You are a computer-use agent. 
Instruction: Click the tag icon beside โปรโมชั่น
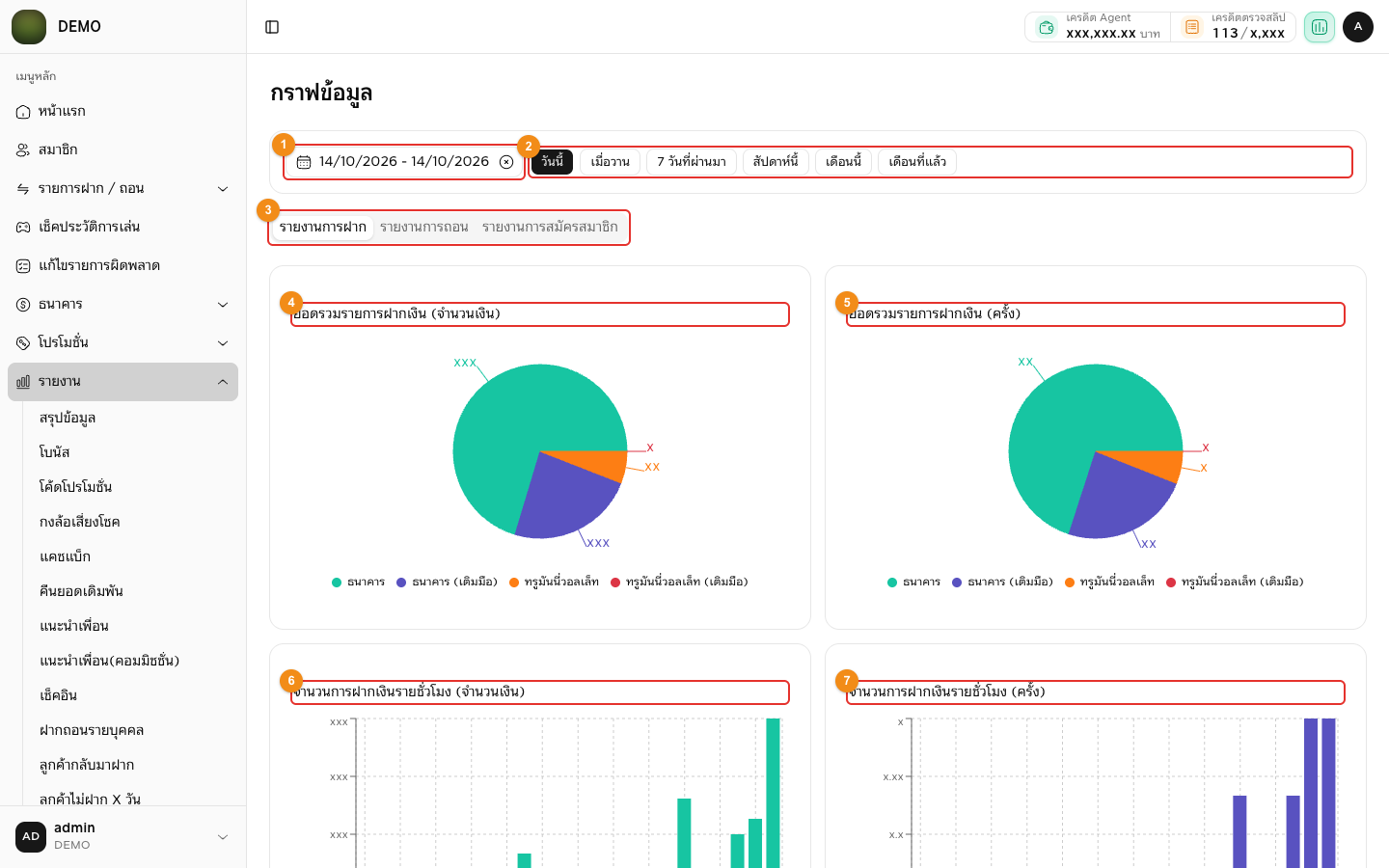coord(23,343)
